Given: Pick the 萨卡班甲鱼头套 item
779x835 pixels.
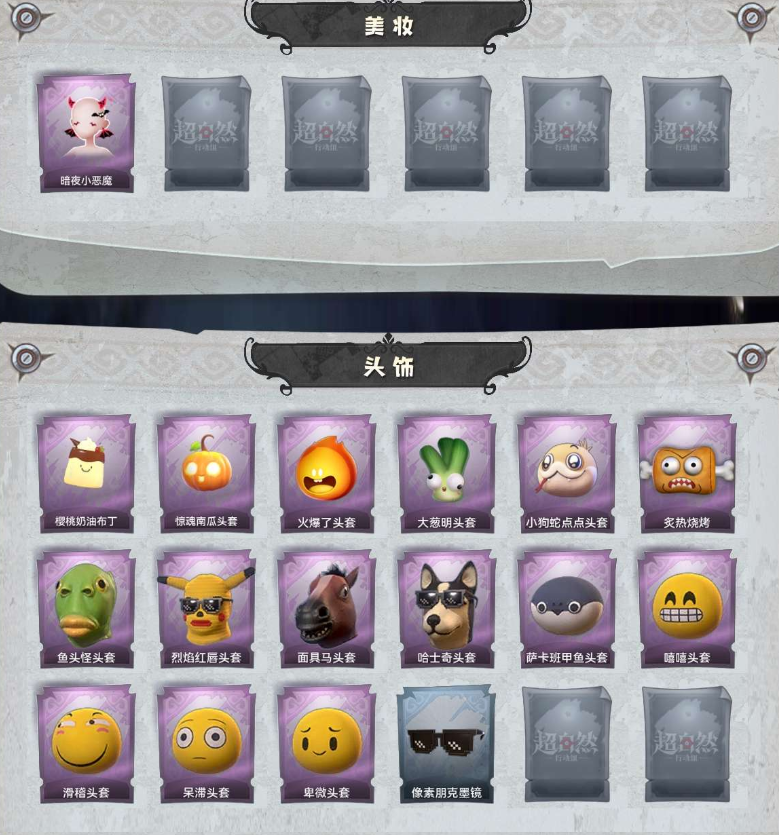Looking at the screenshot, I should pyautogui.click(x=567, y=609).
